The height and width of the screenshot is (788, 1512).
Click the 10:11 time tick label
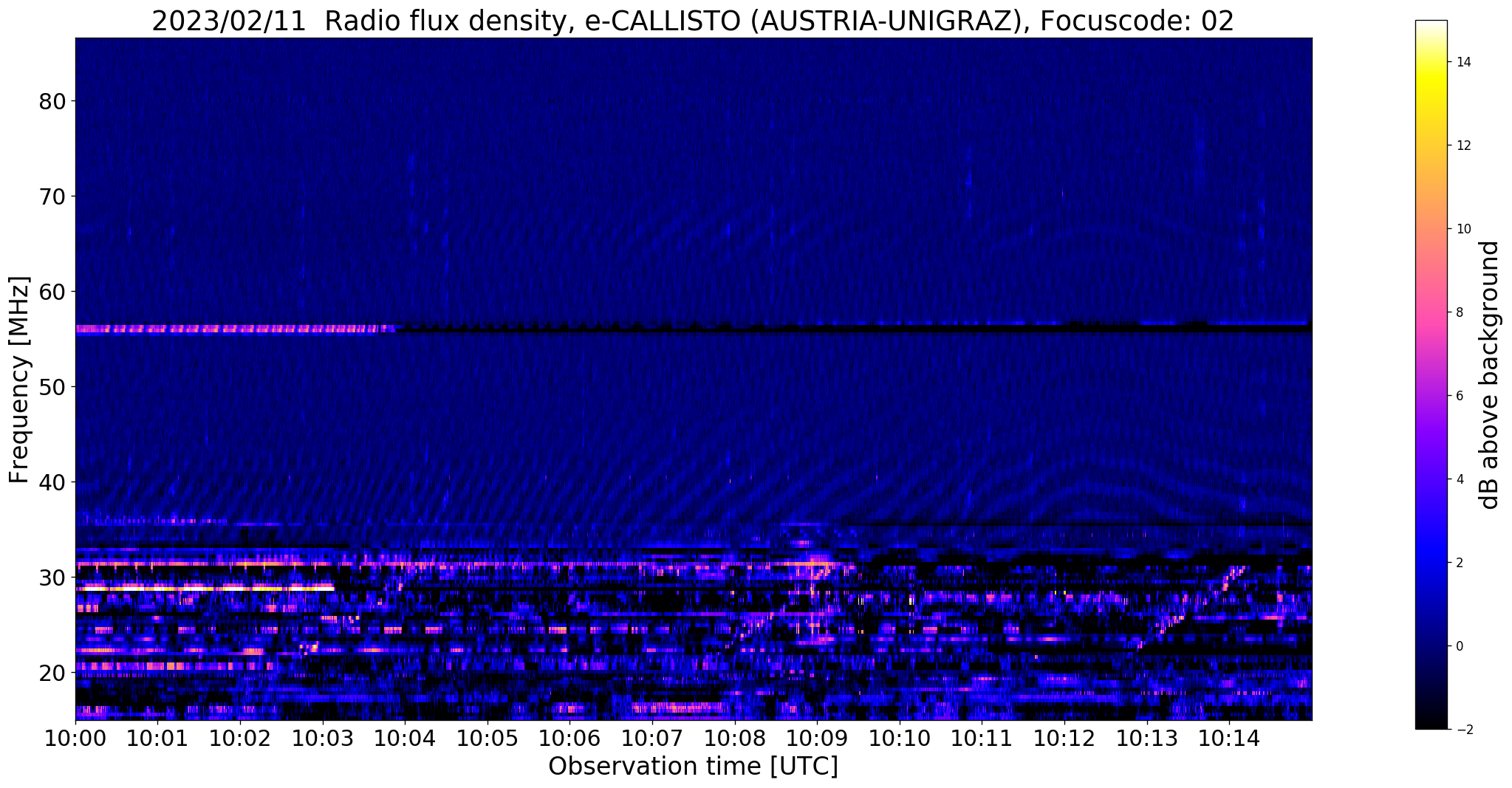[x=982, y=739]
